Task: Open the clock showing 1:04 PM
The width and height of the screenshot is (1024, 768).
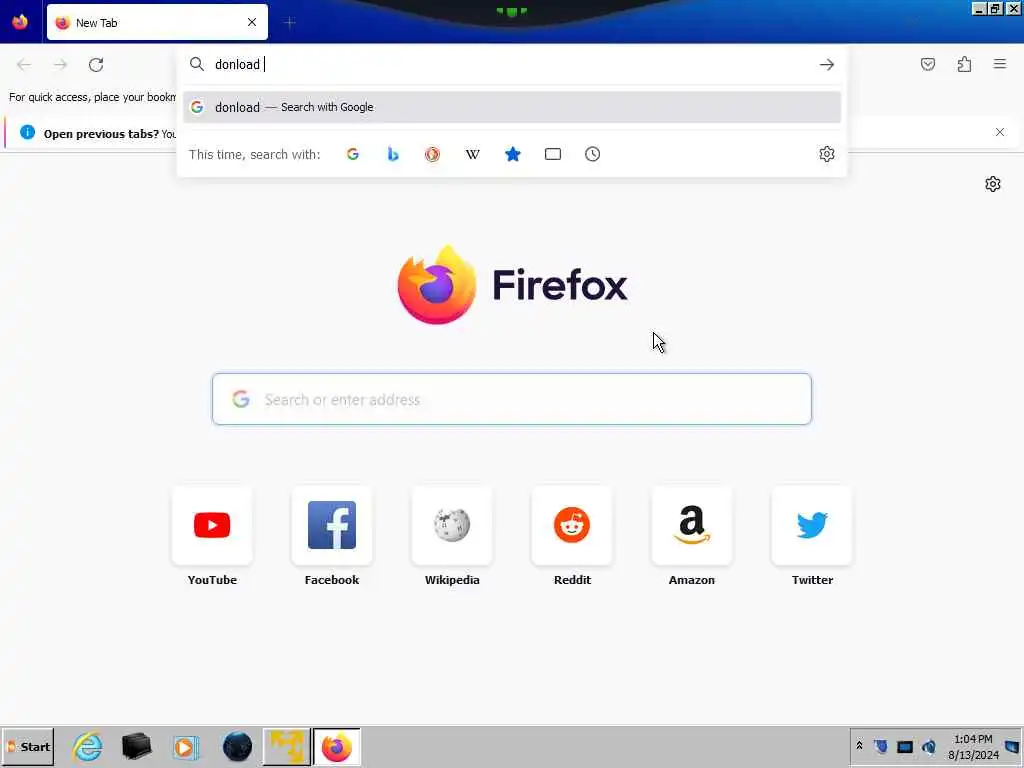Action: [973, 746]
